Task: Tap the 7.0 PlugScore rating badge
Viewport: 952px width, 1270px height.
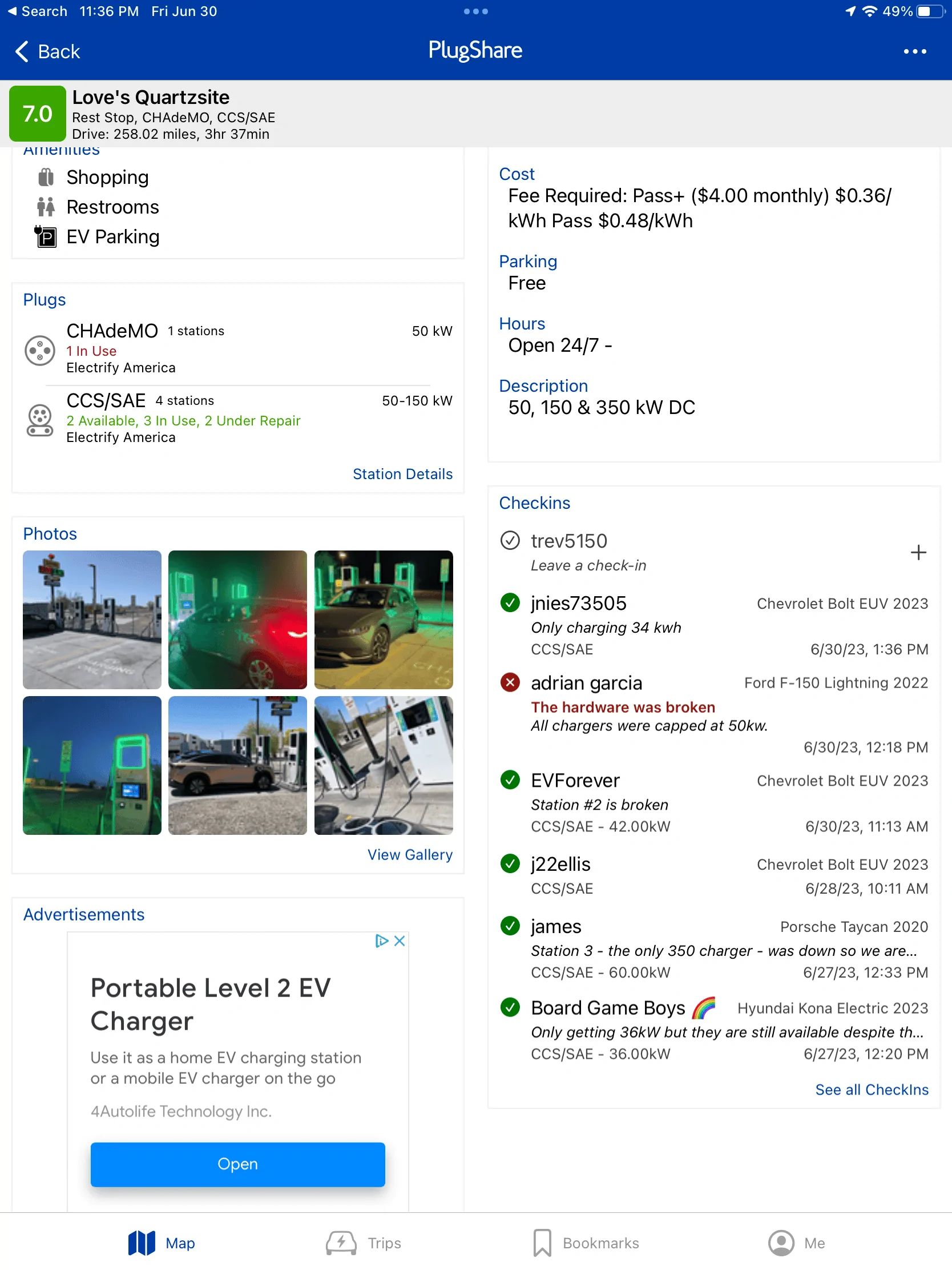Action: [x=37, y=114]
